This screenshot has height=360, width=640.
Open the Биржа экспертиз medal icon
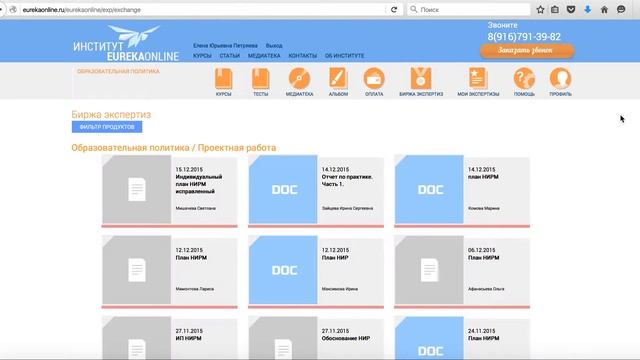click(421, 78)
